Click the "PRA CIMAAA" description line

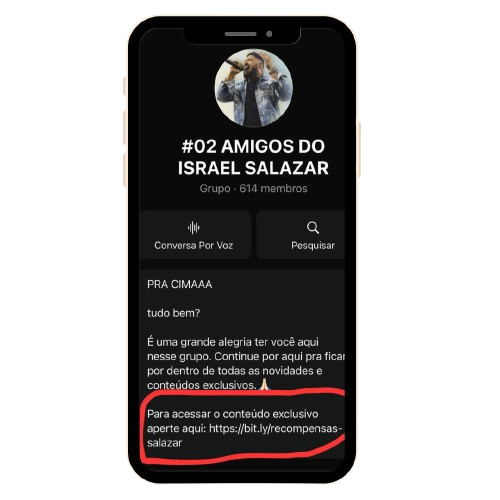(180, 284)
